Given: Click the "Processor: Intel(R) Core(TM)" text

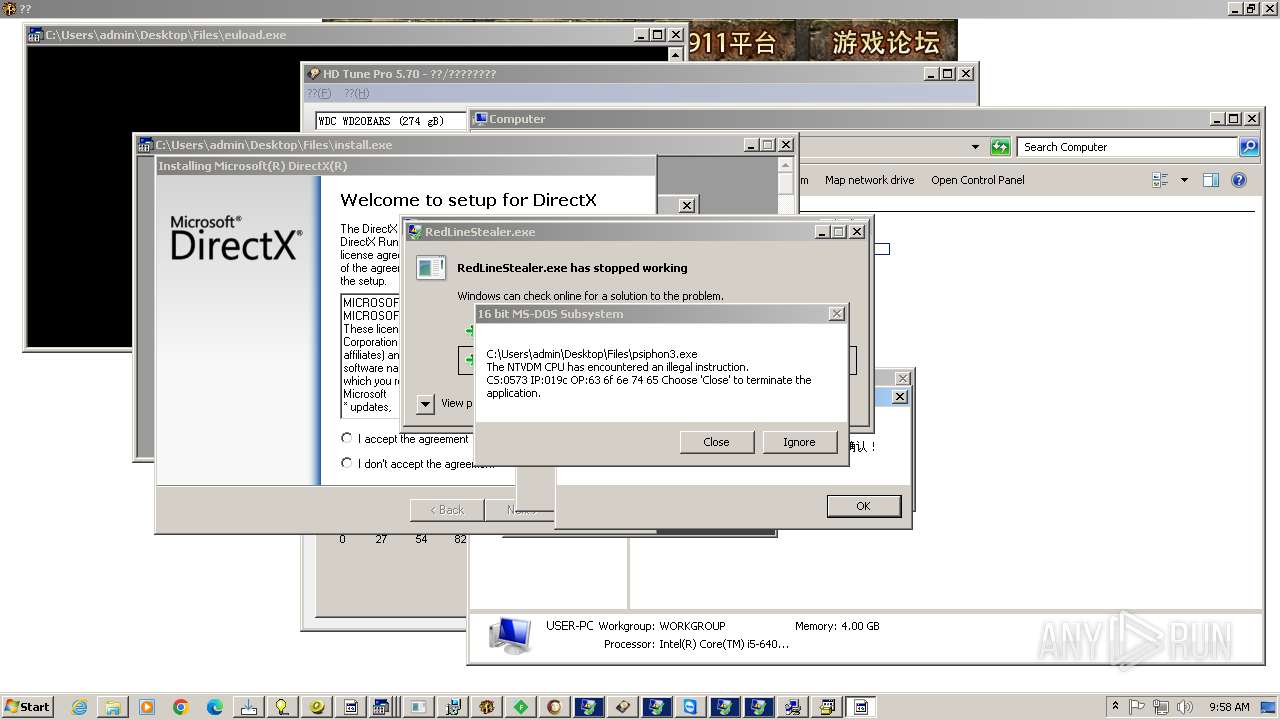Looking at the screenshot, I should (697, 644).
